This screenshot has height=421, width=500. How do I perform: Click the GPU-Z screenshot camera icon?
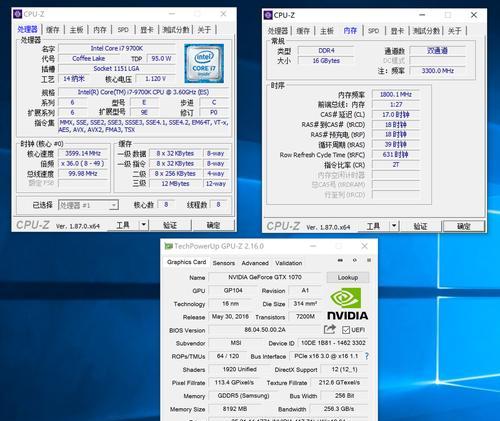pos(340,260)
